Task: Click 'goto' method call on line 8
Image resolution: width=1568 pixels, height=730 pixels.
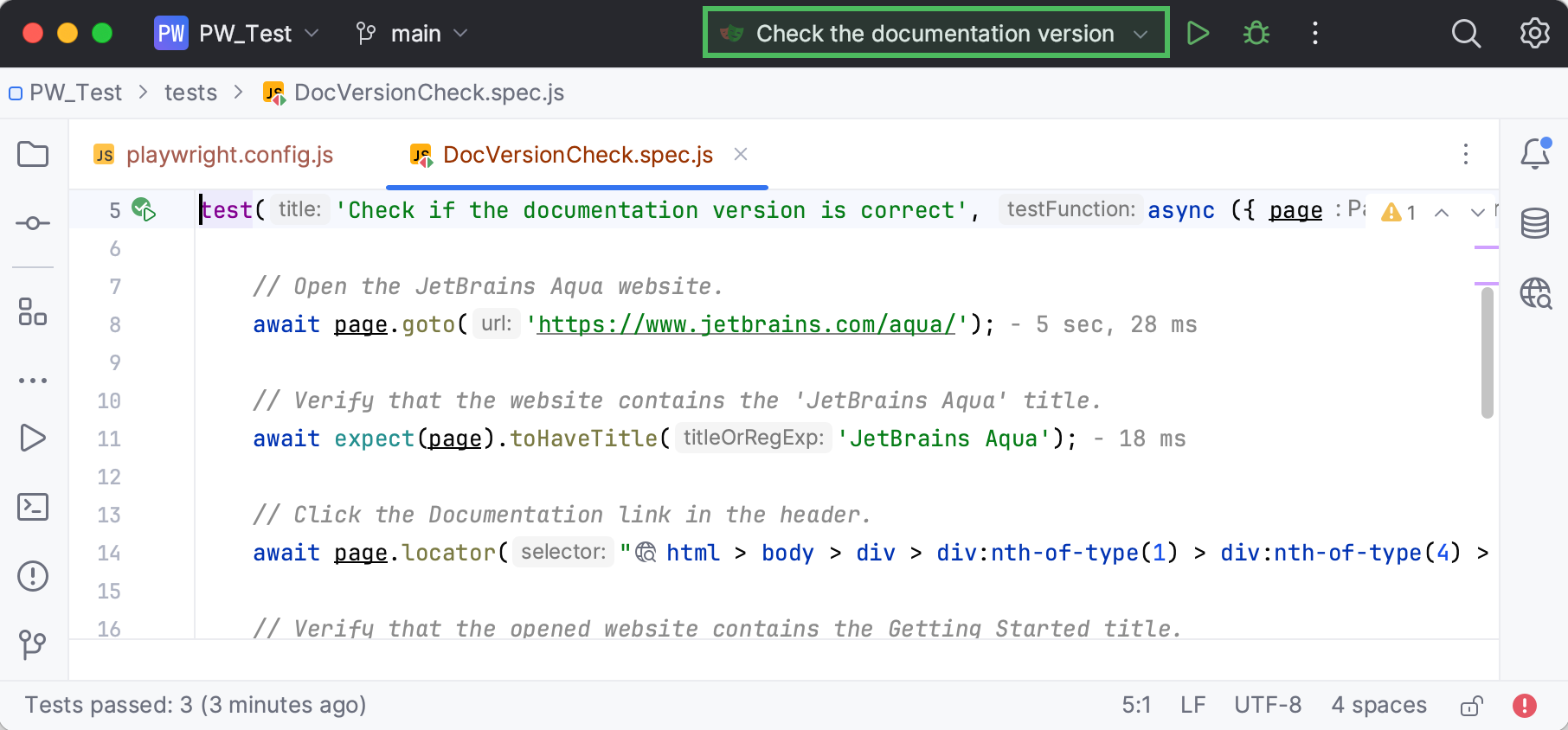Action: (428, 324)
